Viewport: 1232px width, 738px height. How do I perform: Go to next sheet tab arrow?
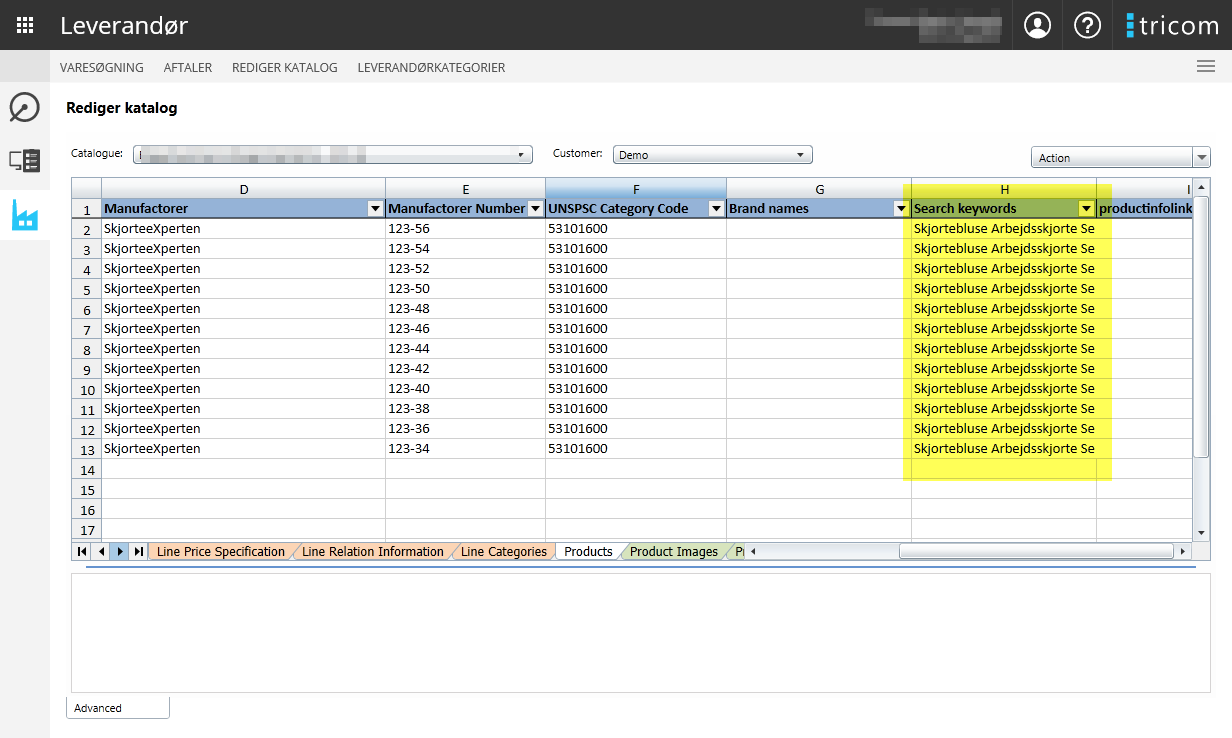[x=119, y=551]
